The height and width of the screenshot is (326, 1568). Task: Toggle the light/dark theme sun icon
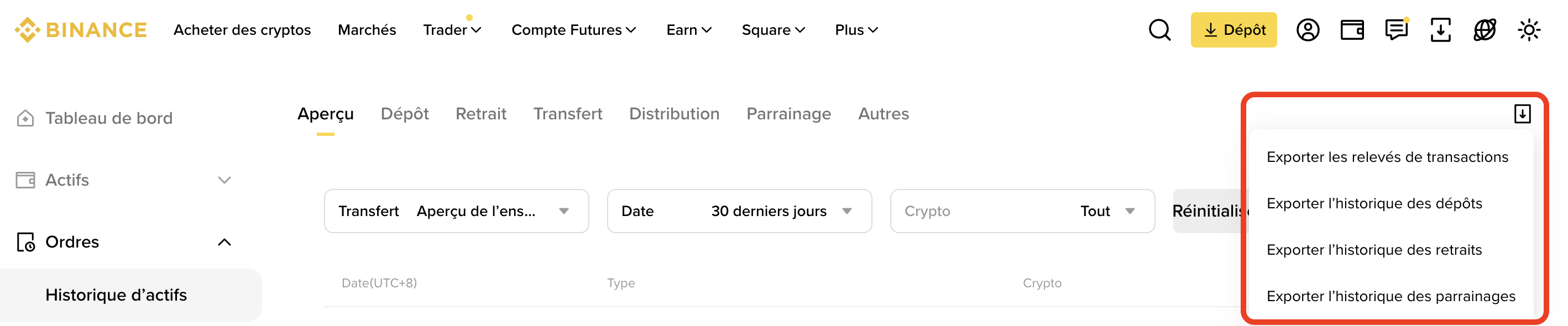point(1528,30)
